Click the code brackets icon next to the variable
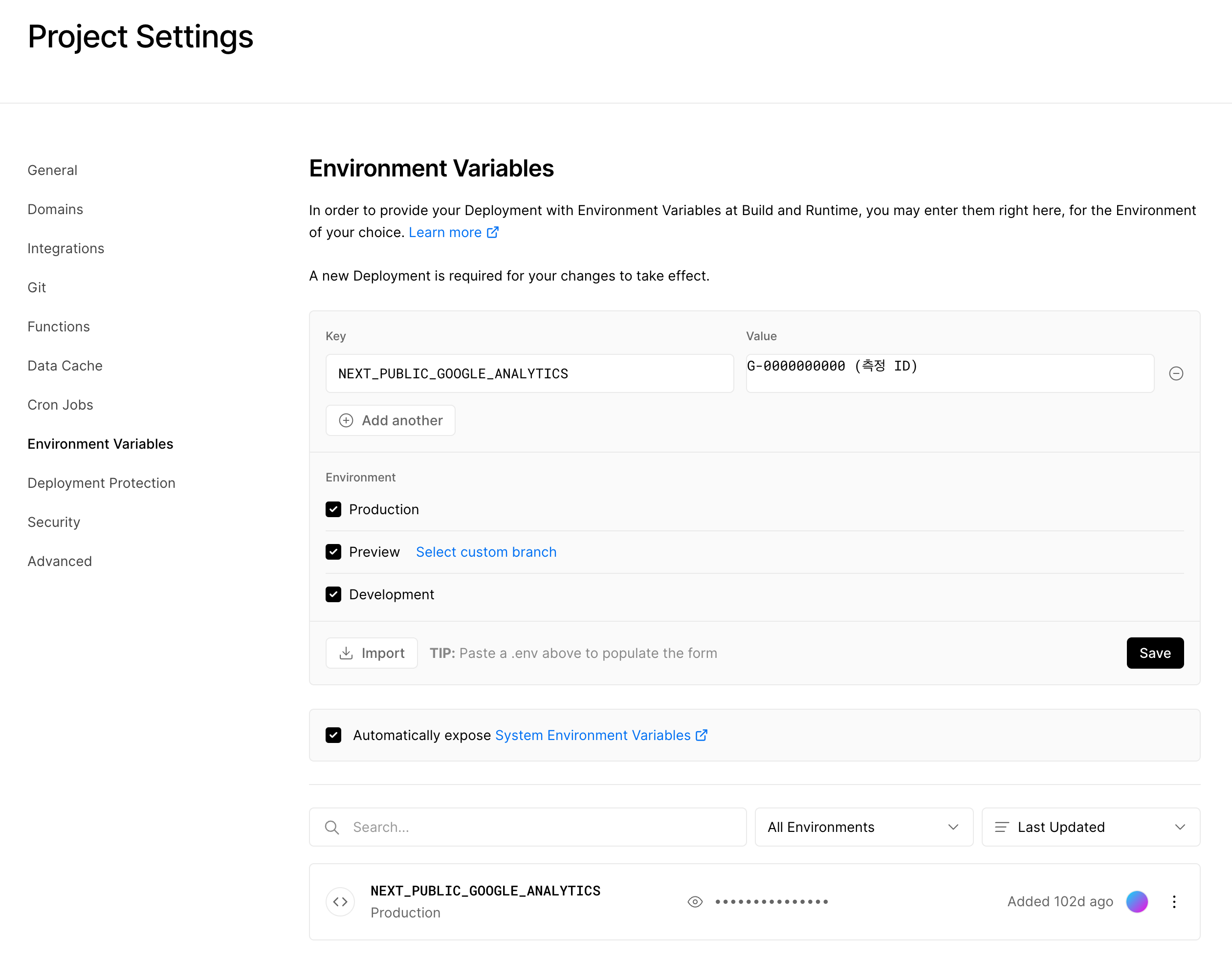This screenshot has width=1232, height=959. tap(340, 901)
